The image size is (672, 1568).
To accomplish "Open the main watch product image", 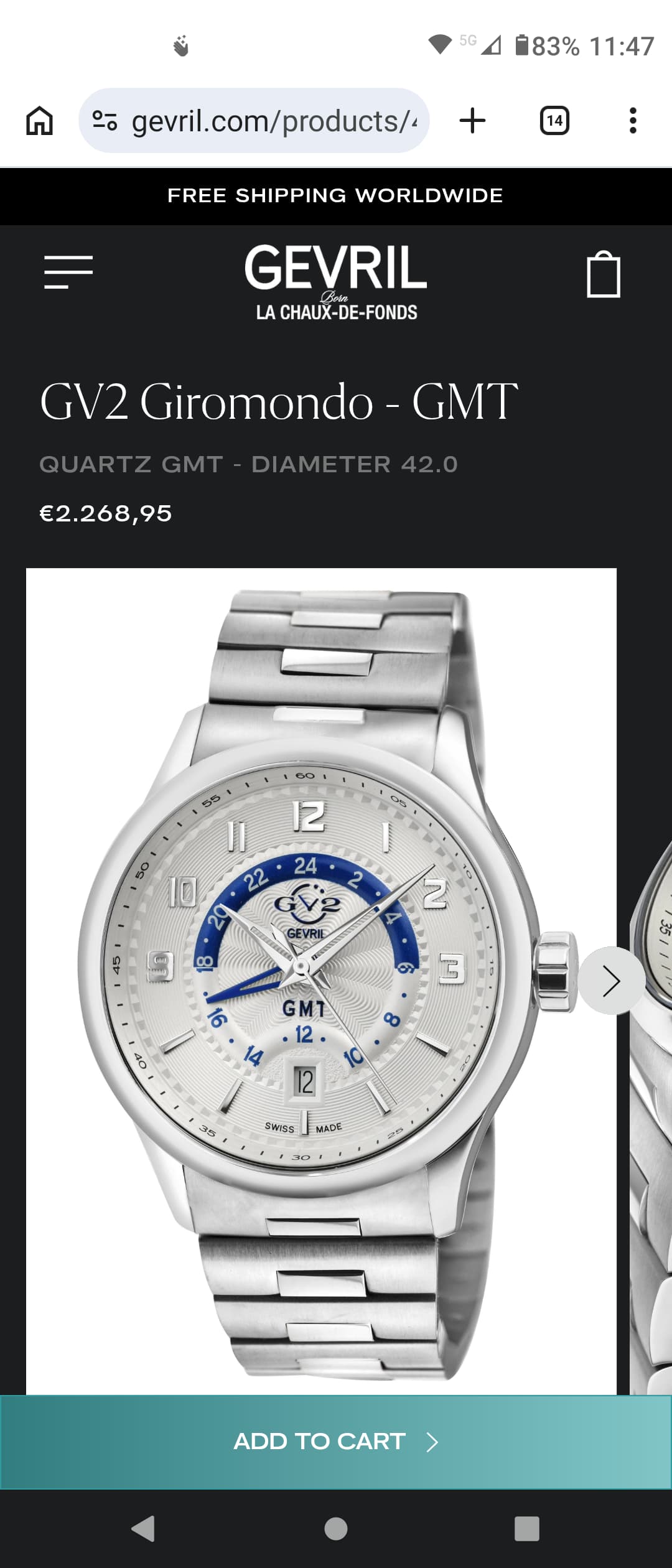I will [x=321, y=981].
